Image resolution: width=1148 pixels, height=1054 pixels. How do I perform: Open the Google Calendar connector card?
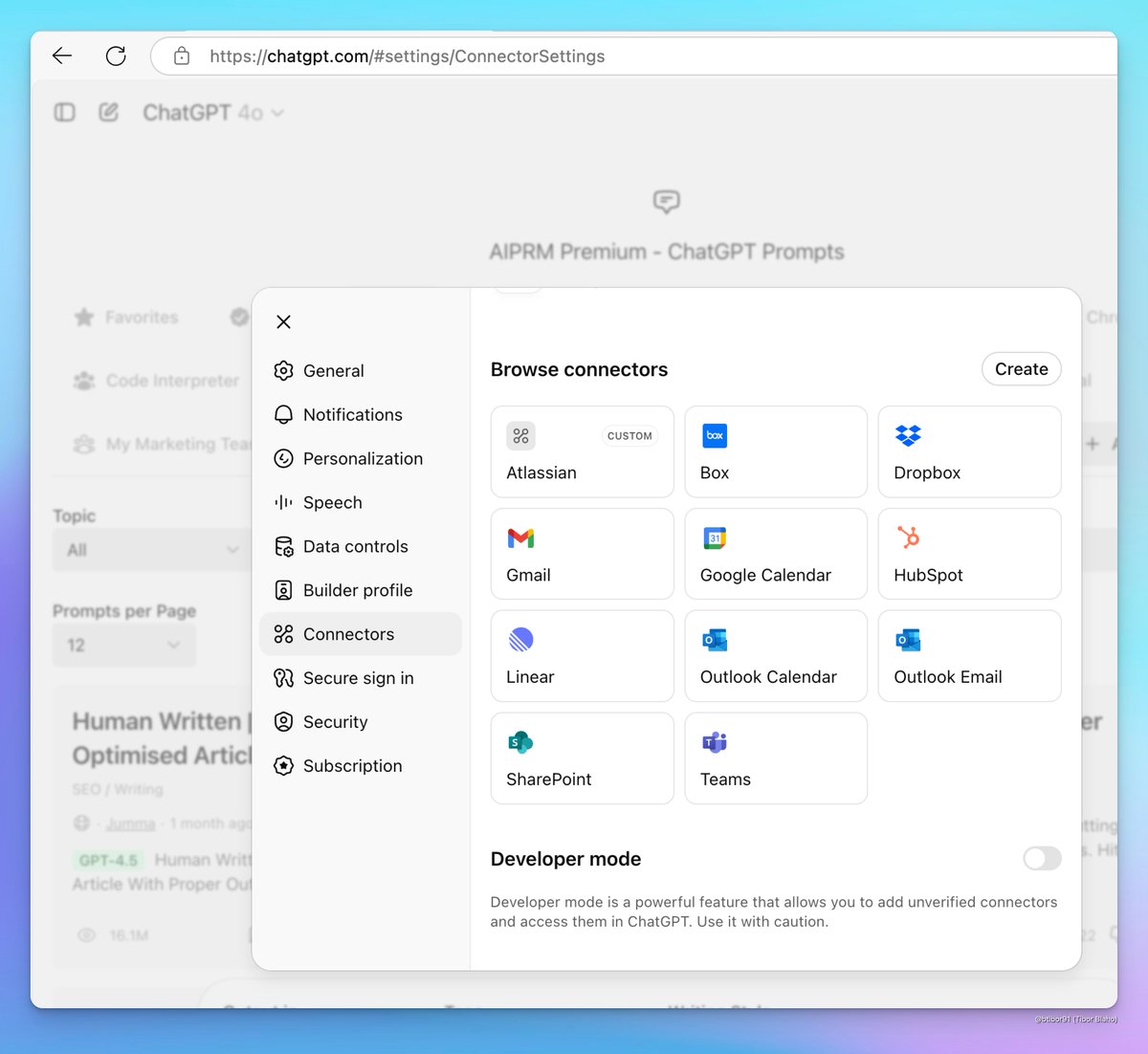click(776, 554)
